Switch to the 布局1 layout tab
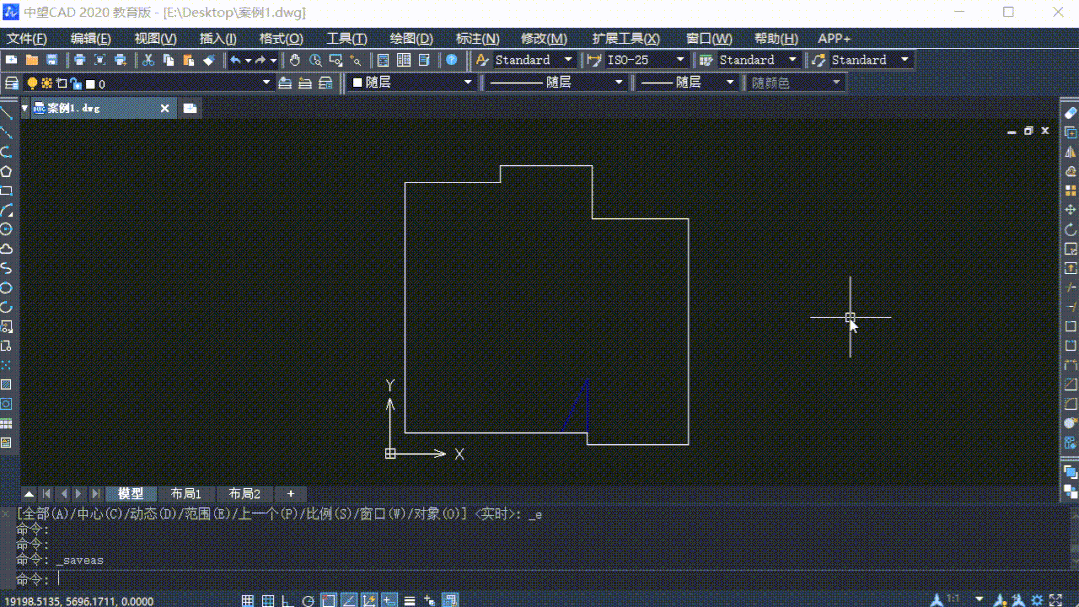 [186, 494]
